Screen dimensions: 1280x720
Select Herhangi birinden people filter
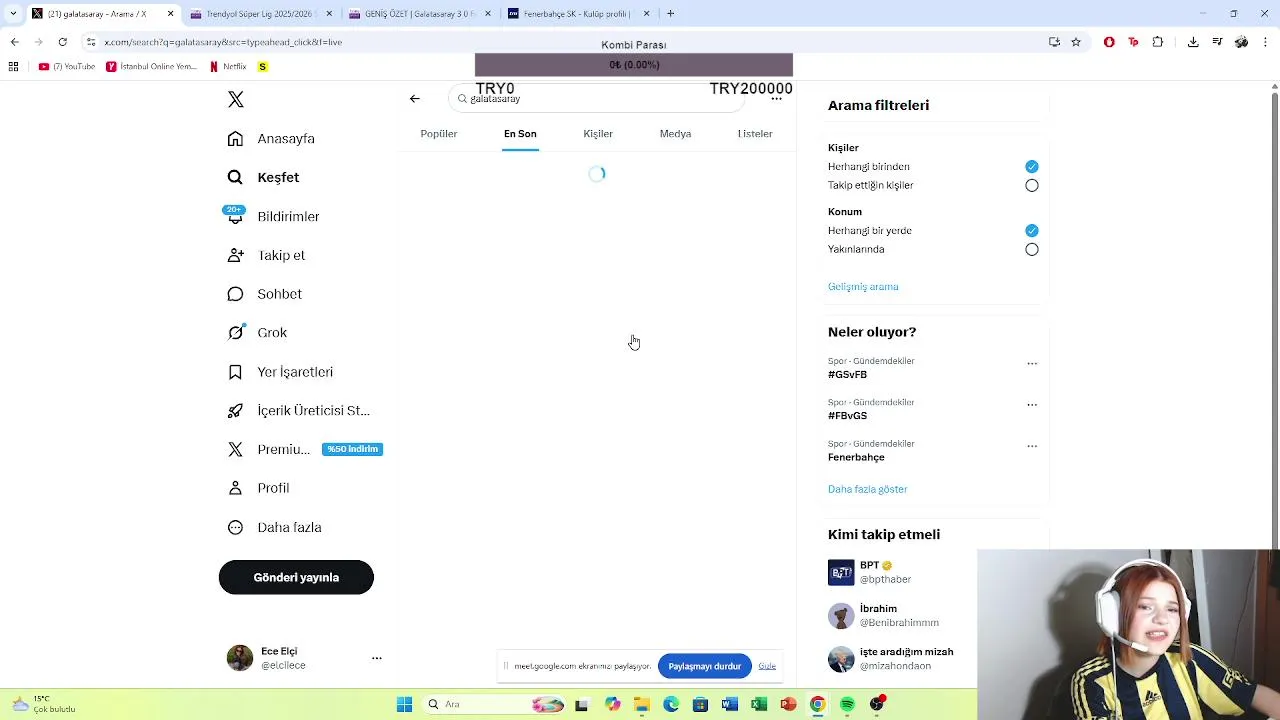pos(1032,167)
